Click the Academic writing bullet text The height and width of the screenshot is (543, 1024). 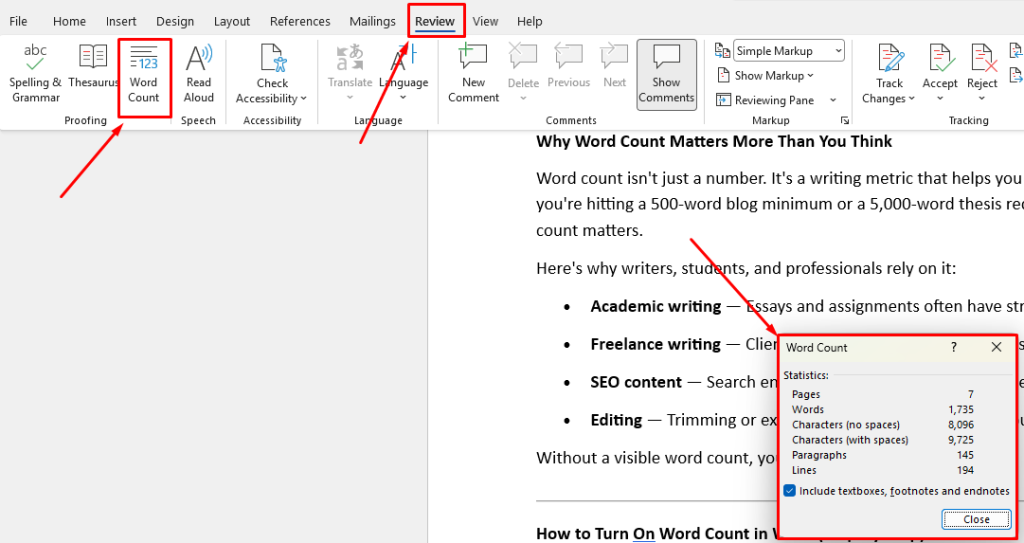(656, 306)
